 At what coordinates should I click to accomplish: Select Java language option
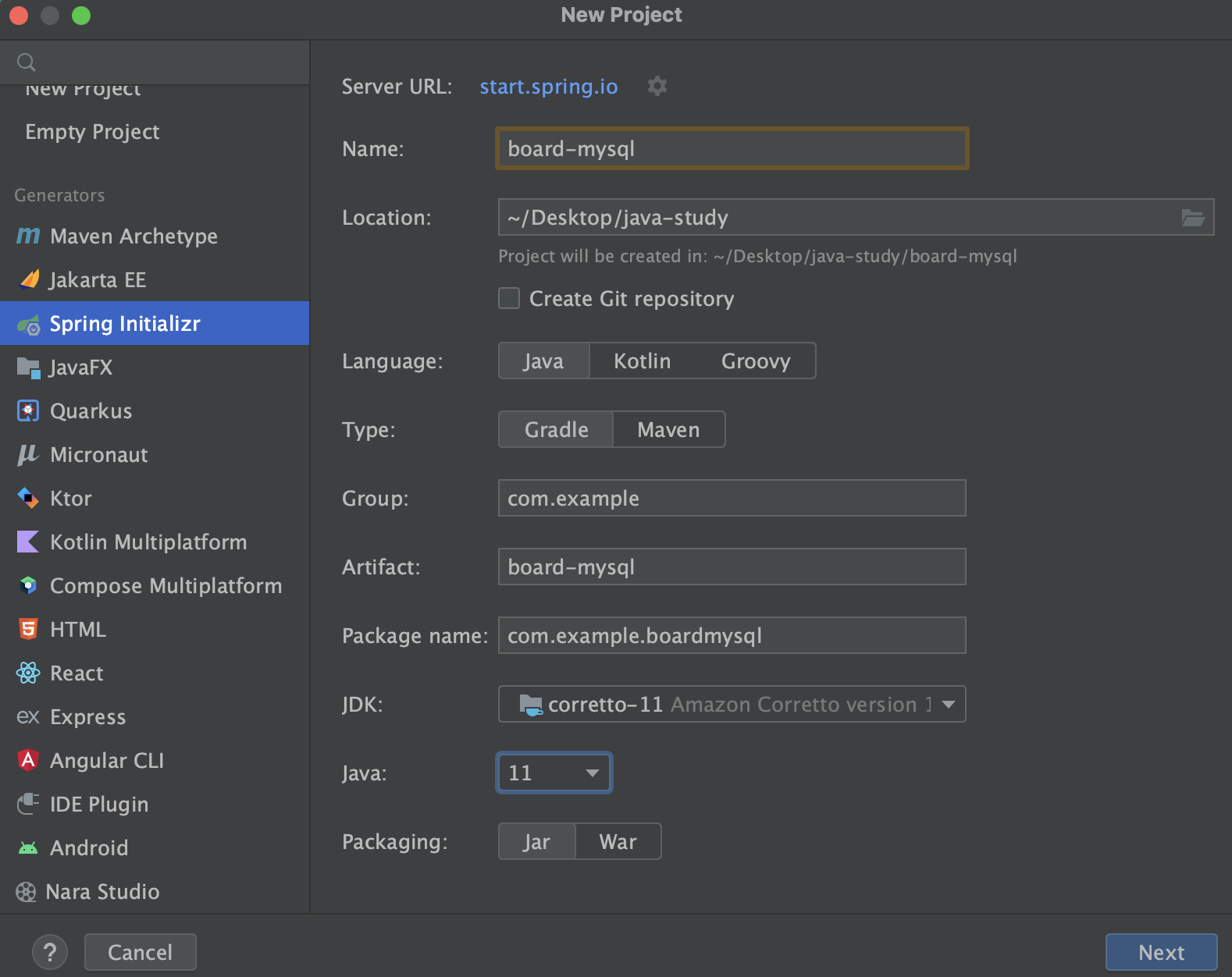[543, 361]
